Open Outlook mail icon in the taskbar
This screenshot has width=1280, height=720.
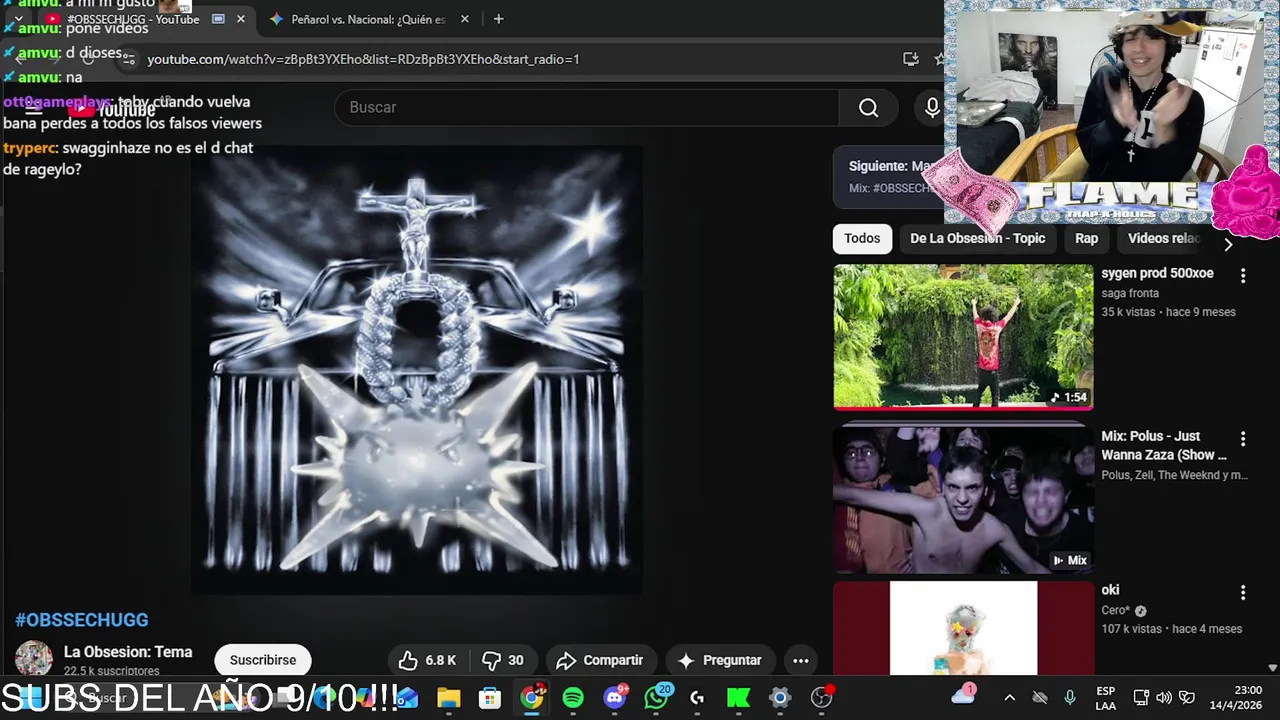point(406,698)
